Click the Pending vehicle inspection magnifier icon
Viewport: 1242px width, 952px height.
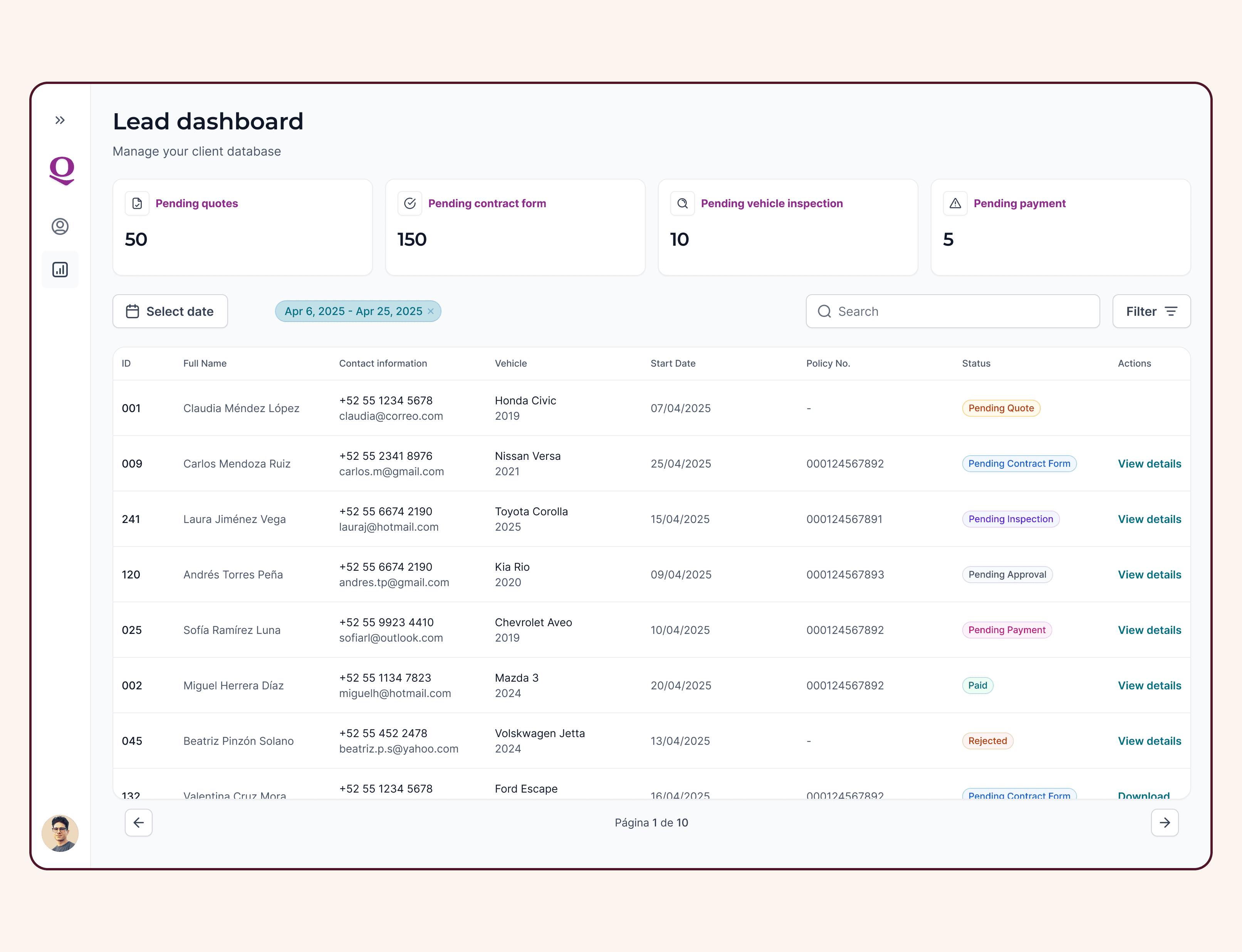click(x=683, y=203)
